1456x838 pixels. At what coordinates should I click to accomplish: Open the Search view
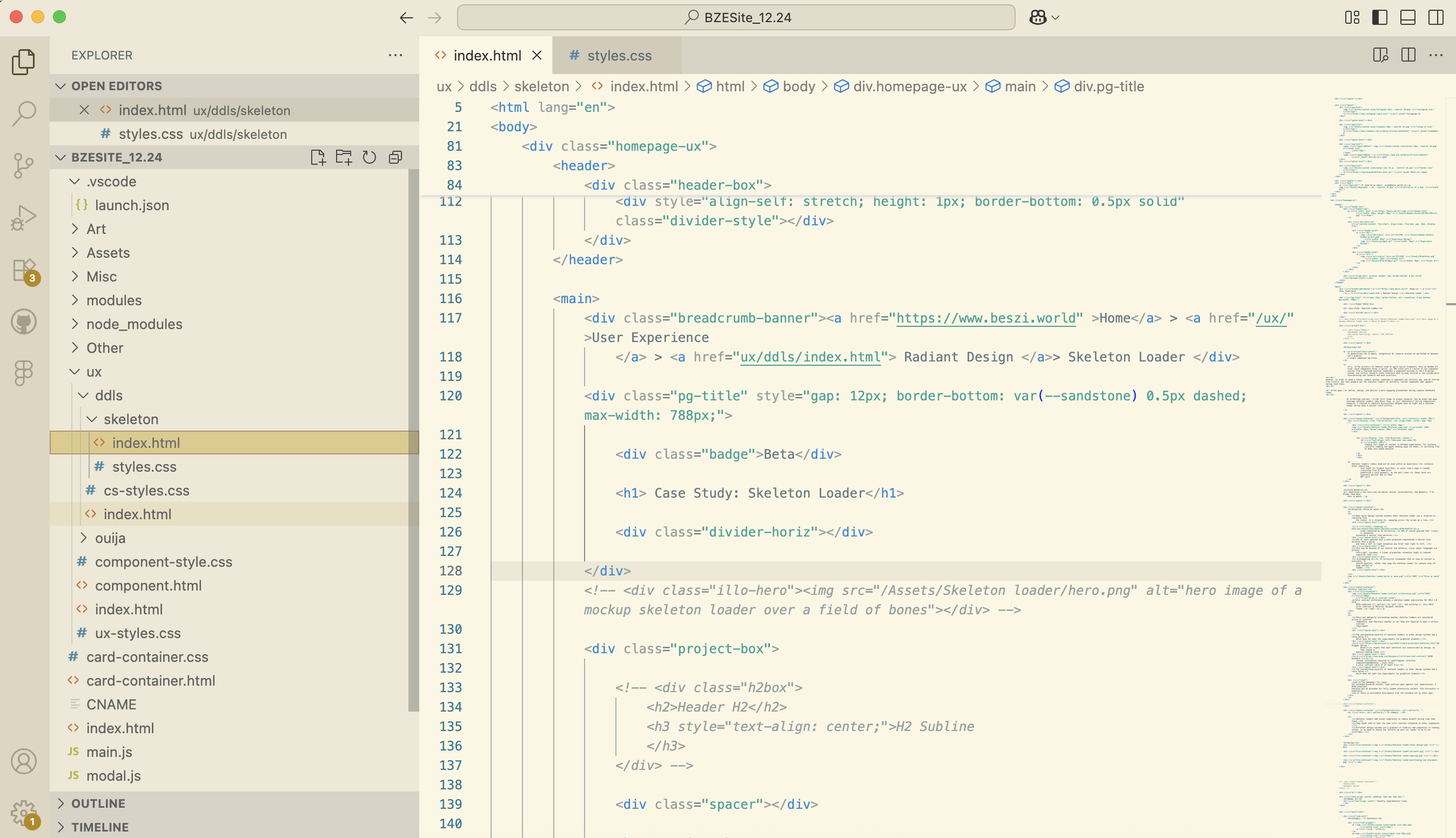pyautogui.click(x=23, y=113)
